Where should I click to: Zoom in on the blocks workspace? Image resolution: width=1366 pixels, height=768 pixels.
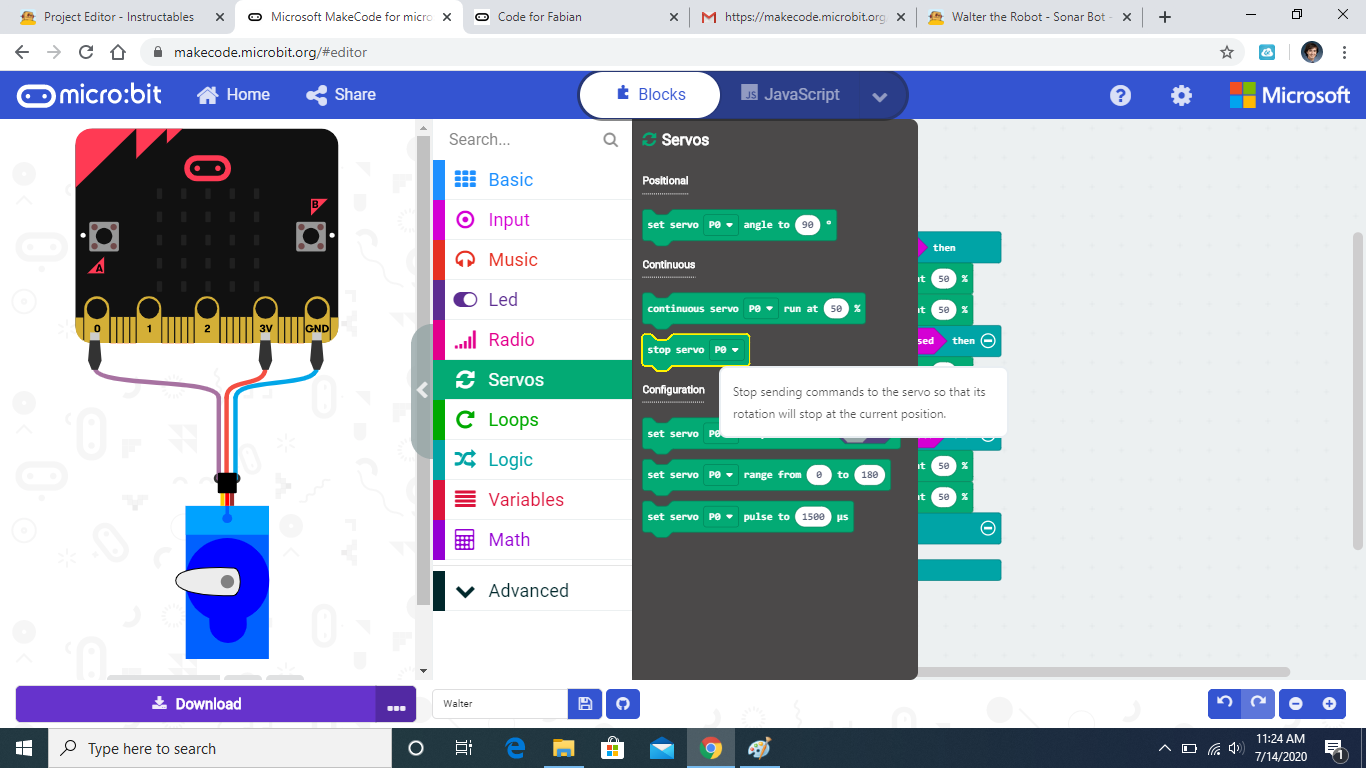pyautogui.click(x=1329, y=704)
